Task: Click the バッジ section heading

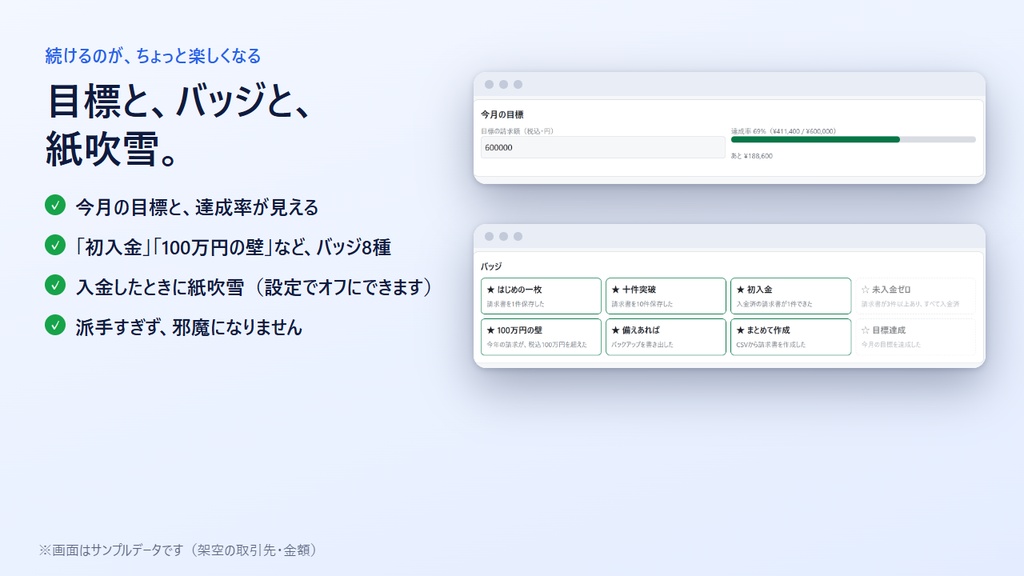Action: pos(491,266)
